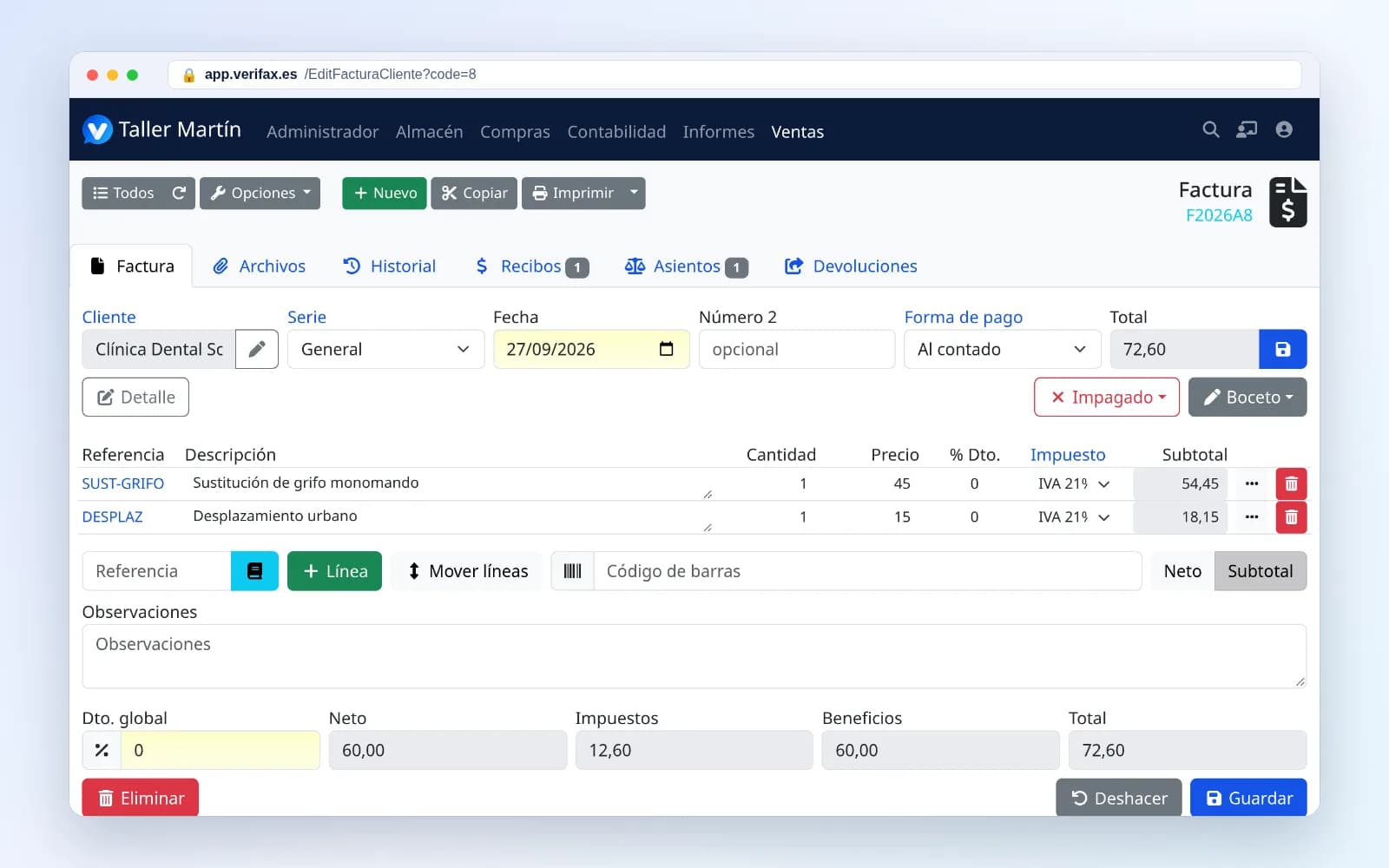This screenshot has width=1389, height=868.
Task: Click the search magnifier icon in navbar
Action: (1210, 129)
